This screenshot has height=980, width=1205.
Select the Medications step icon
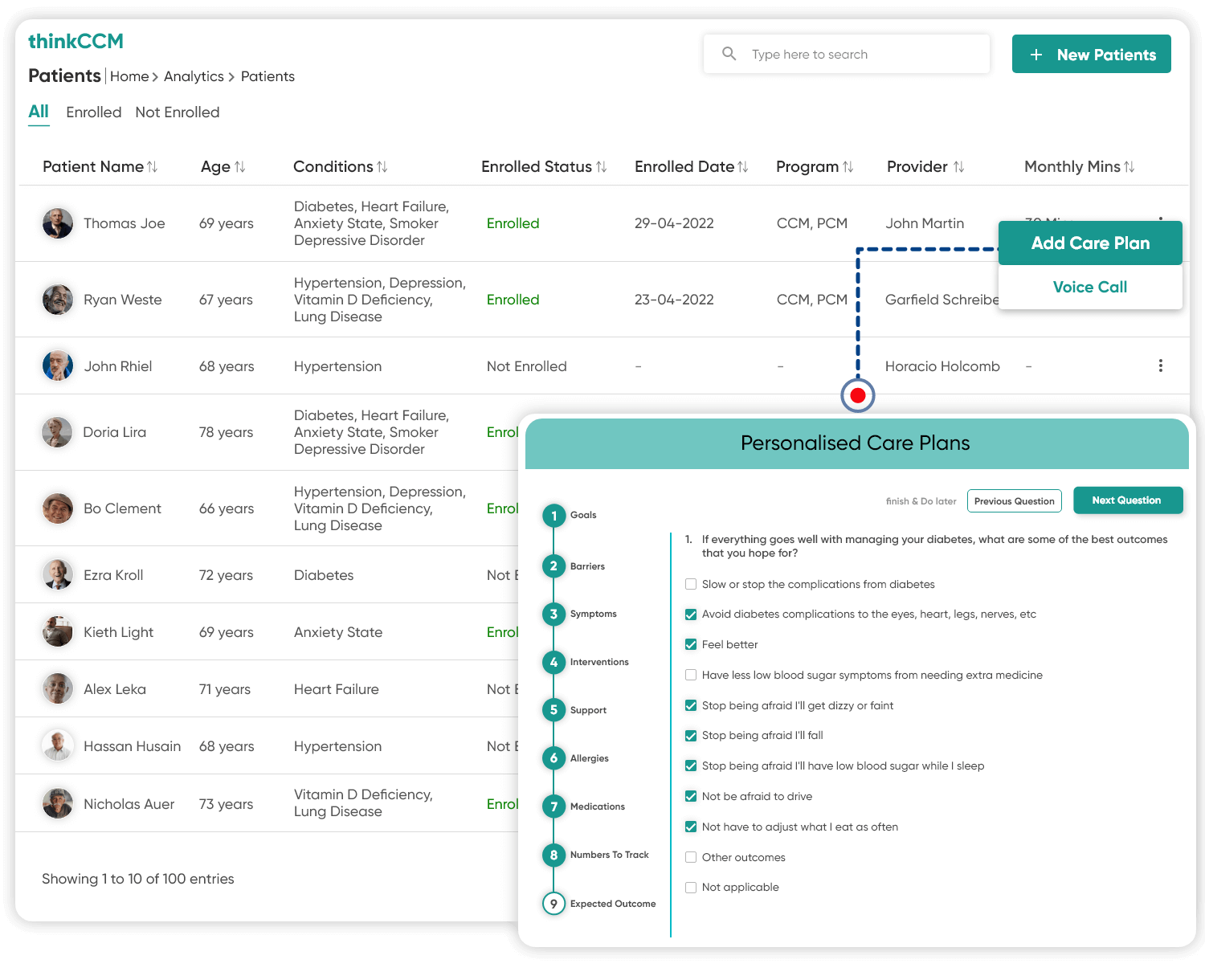click(553, 806)
